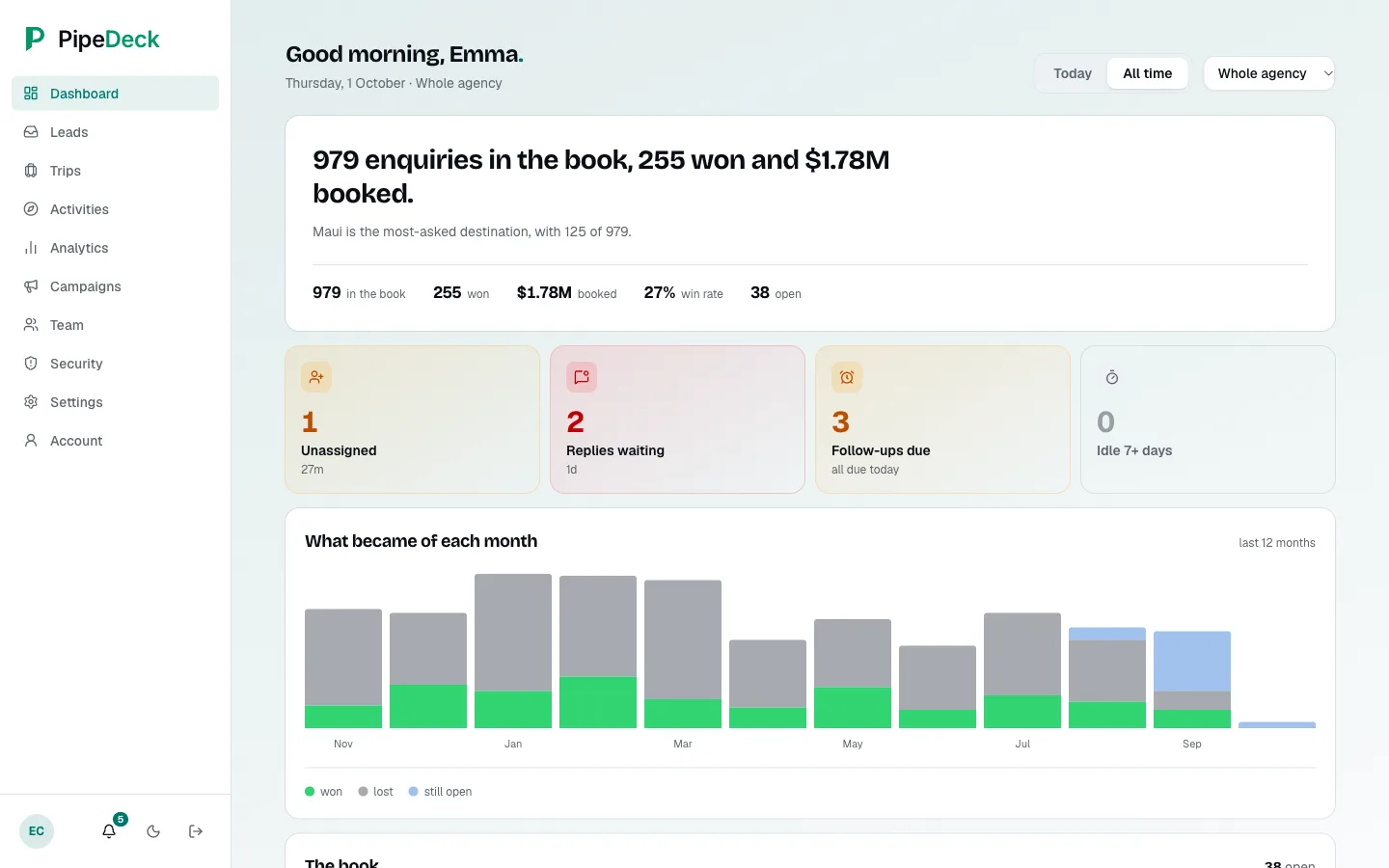Open the Unassigned card
1389x868 pixels.
[412, 420]
